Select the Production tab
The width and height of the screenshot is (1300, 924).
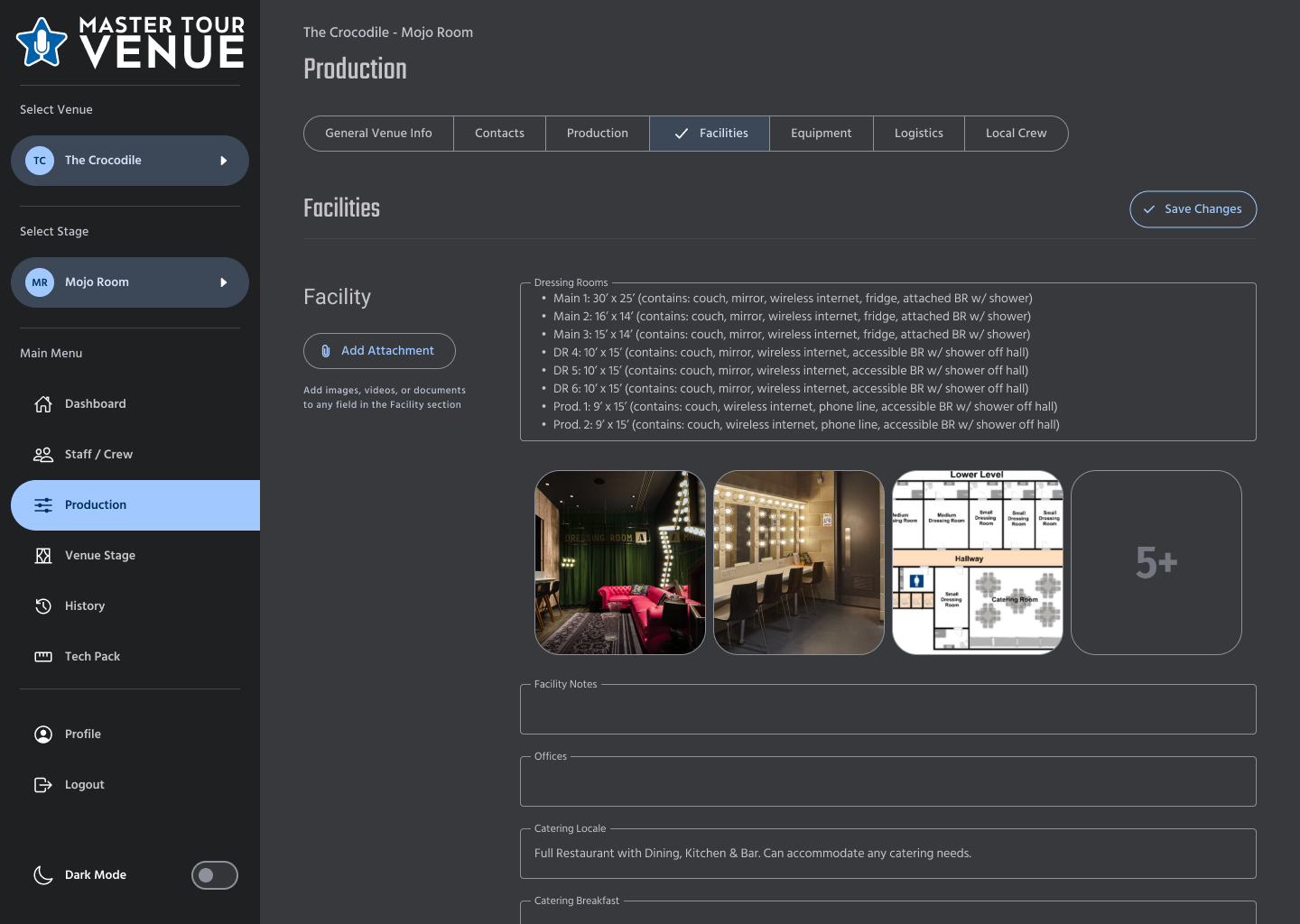coord(598,134)
